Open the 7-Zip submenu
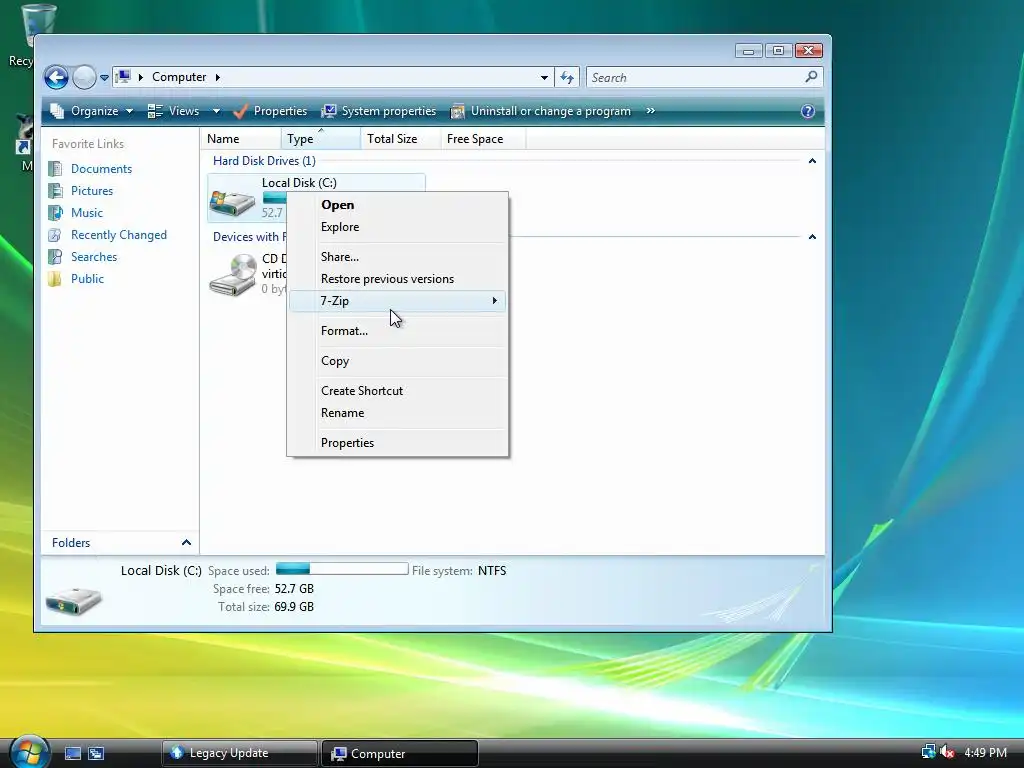 point(397,301)
